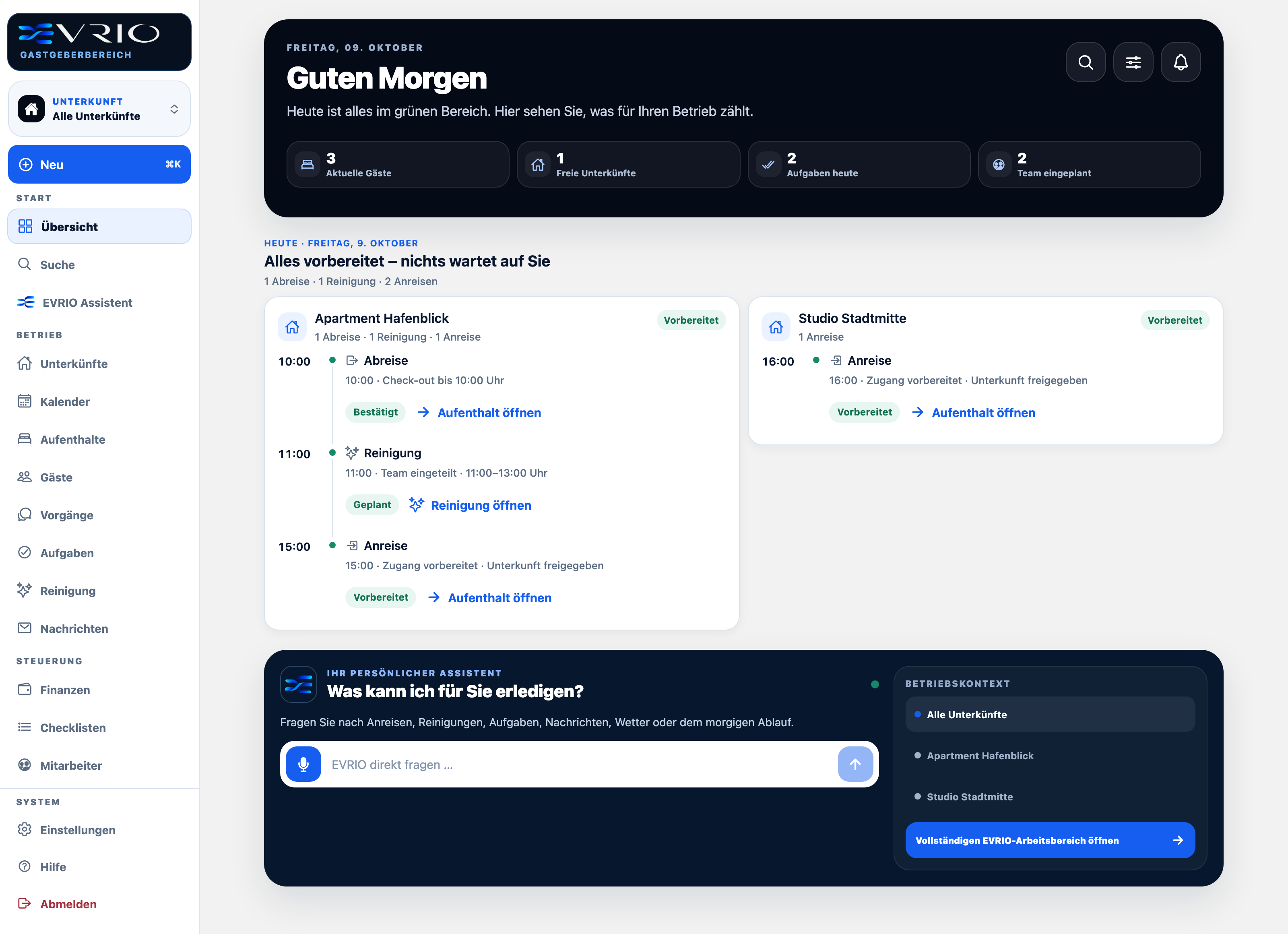Open Aufenthalt for the 10:00 Abreise
This screenshot has width=1288, height=934.
pyautogui.click(x=479, y=413)
